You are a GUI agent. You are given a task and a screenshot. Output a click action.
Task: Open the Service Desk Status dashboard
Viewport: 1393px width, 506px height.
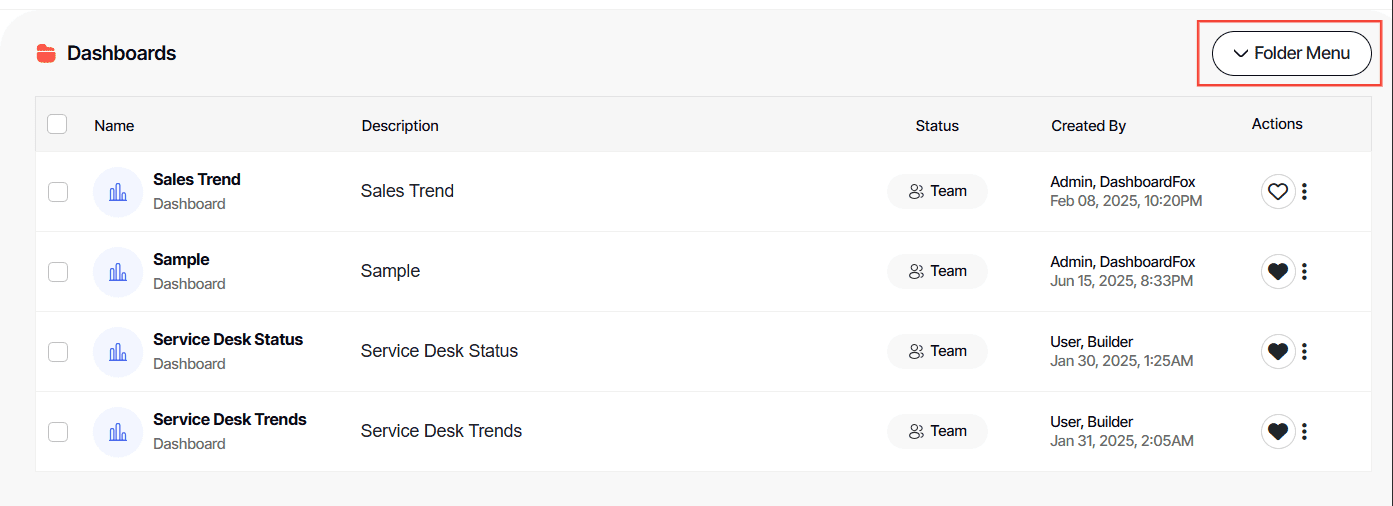(228, 340)
